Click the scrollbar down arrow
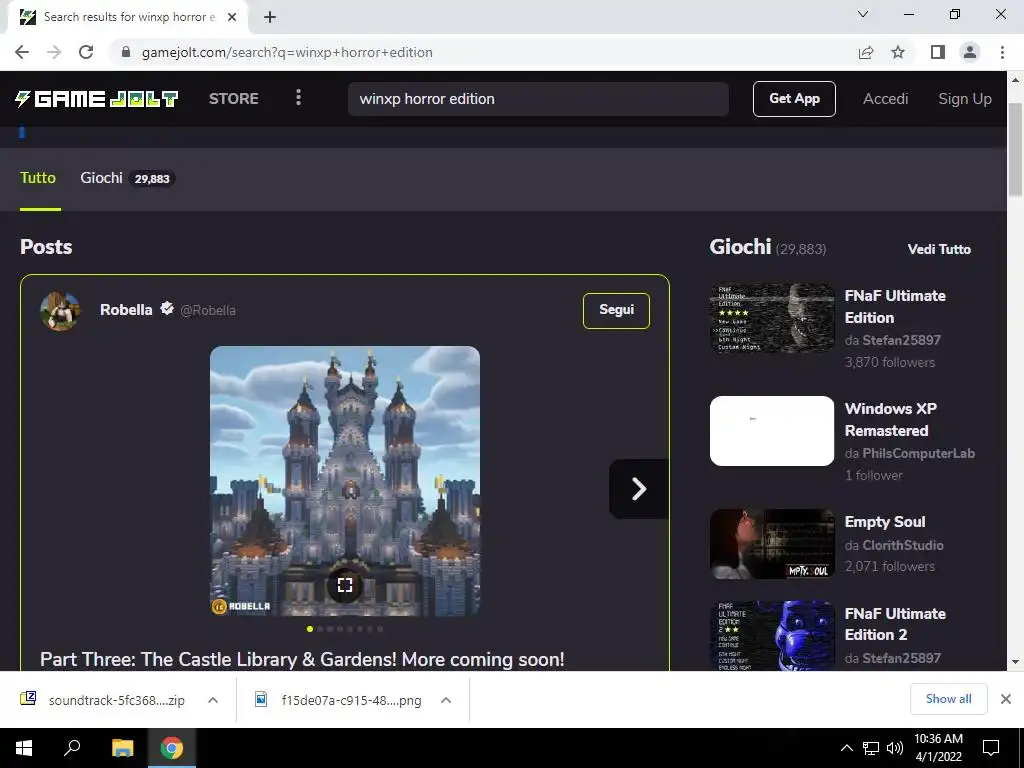 click(x=1015, y=662)
